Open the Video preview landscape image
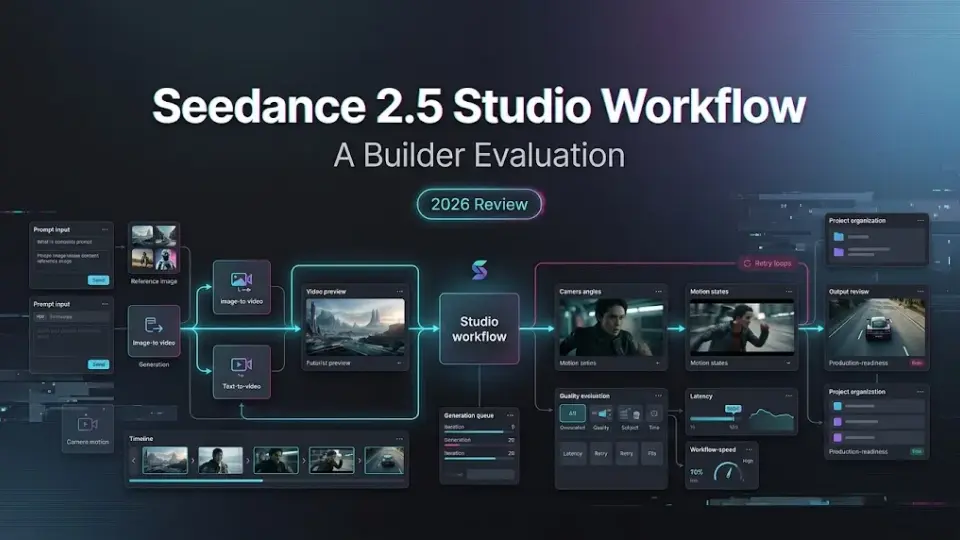The width and height of the screenshot is (960, 540). [355, 327]
